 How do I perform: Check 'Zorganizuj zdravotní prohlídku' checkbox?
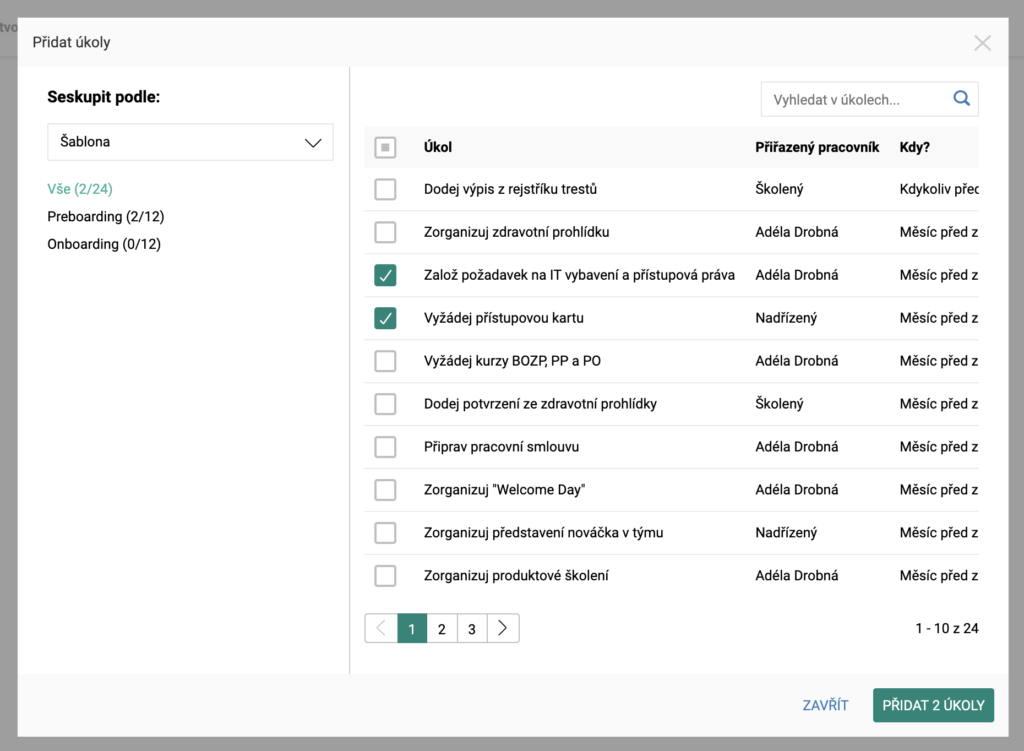click(385, 232)
